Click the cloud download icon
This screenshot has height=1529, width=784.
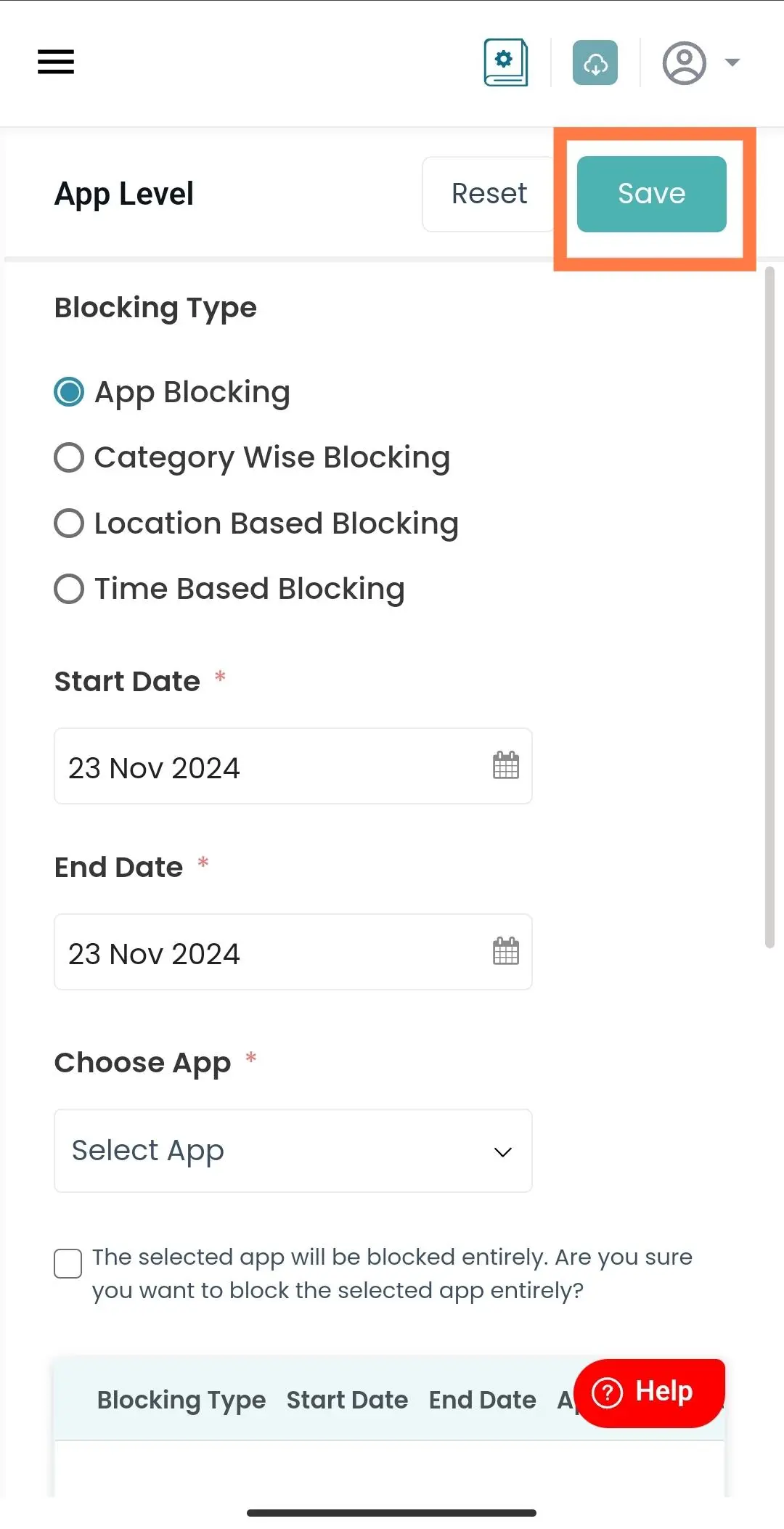[x=595, y=62]
